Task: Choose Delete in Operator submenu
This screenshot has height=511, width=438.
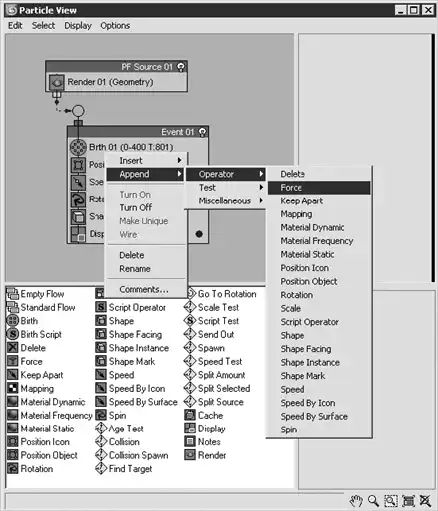Action: click(x=319, y=174)
